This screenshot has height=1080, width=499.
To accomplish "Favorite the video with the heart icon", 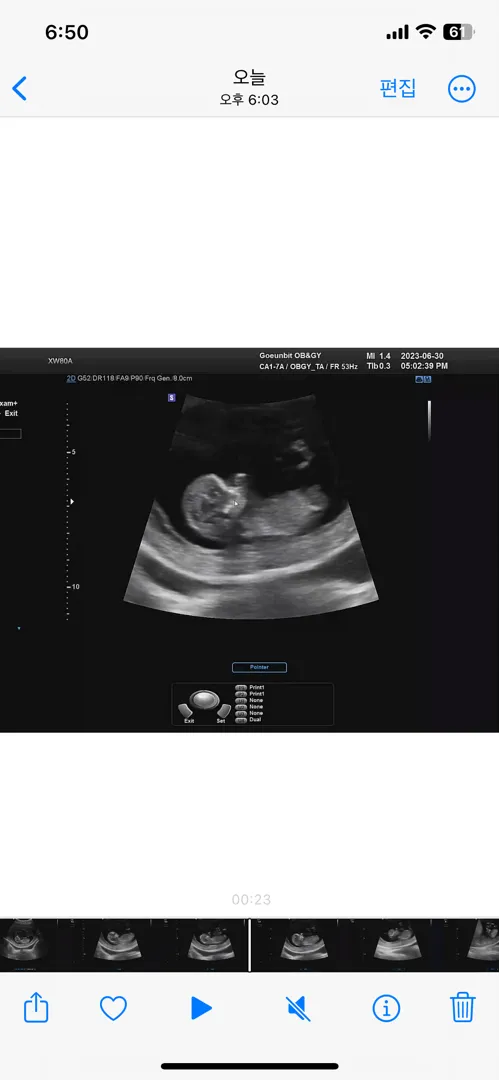I will pyautogui.click(x=113, y=1008).
